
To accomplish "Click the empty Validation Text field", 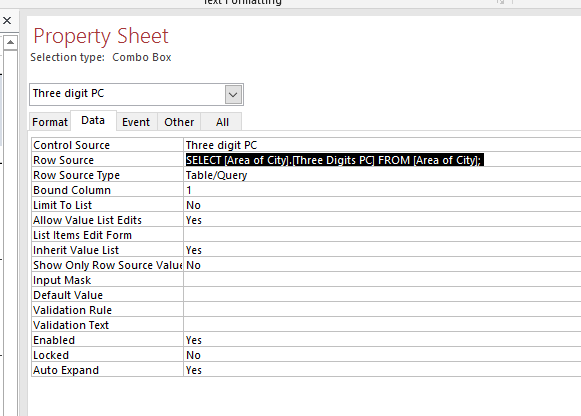I will pyautogui.click(x=382, y=325).
